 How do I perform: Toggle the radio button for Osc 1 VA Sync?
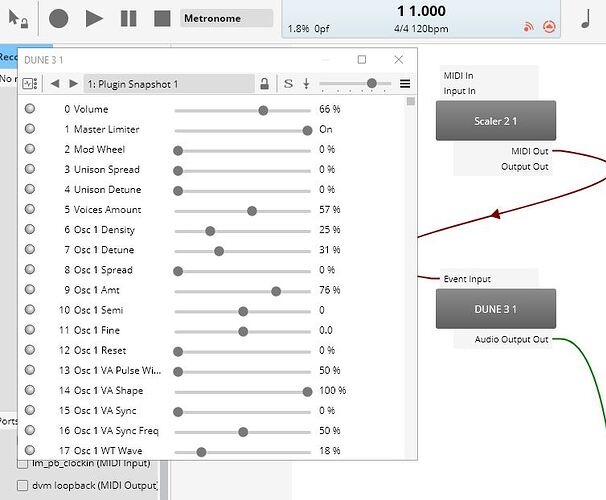(30, 410)
